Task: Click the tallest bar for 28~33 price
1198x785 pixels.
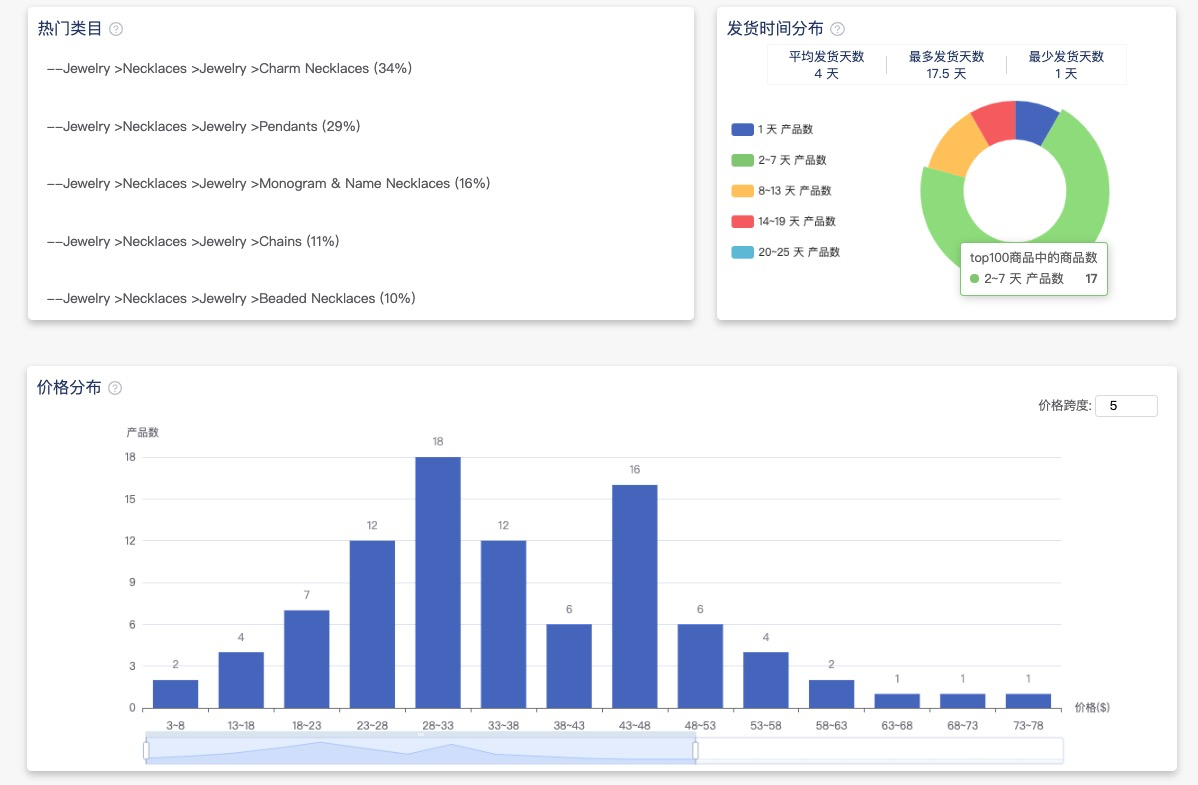Action: [438, 582]
